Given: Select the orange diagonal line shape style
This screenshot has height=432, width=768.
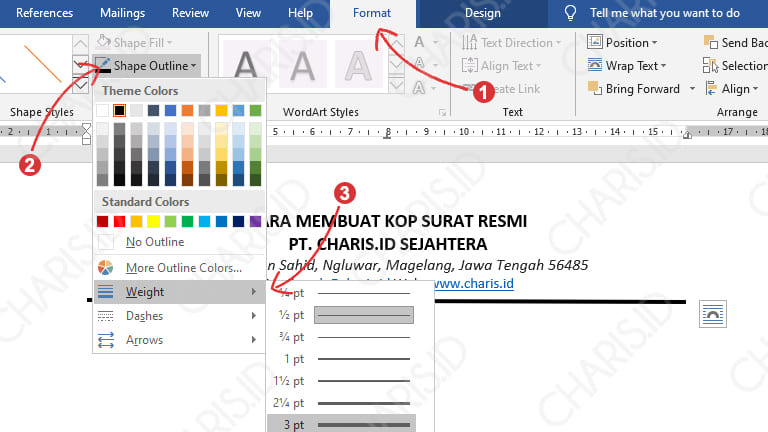Looking at the screenshot, I should tap(43, 64).
